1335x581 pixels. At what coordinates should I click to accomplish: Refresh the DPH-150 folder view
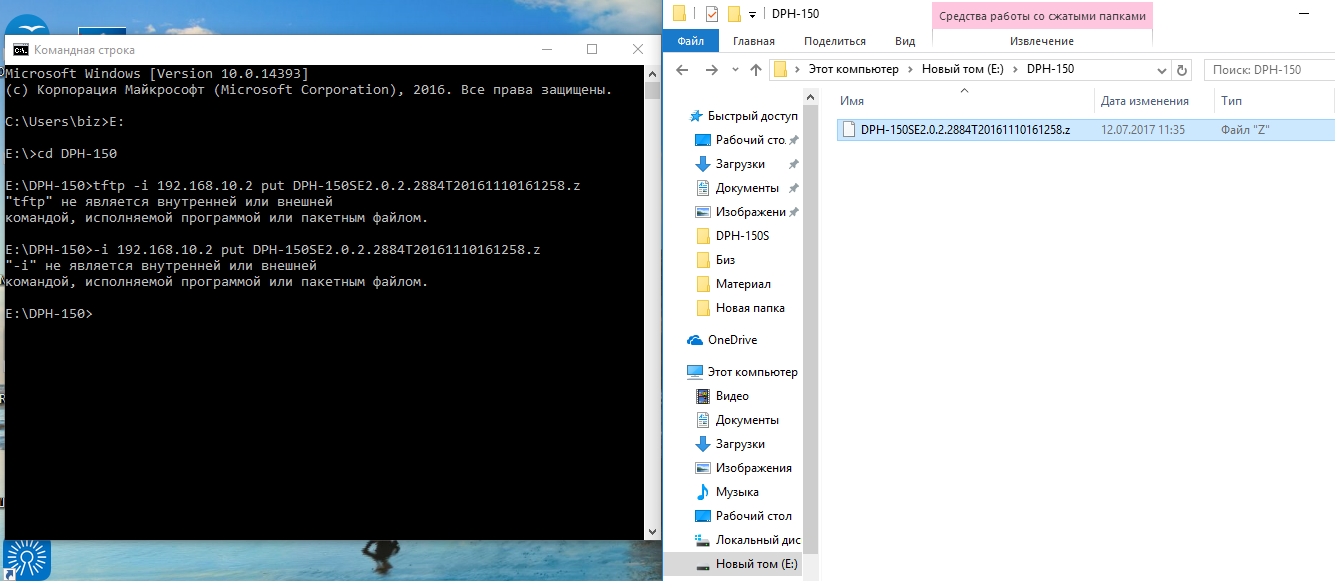pyautogui.click(x=1182, y=70)
